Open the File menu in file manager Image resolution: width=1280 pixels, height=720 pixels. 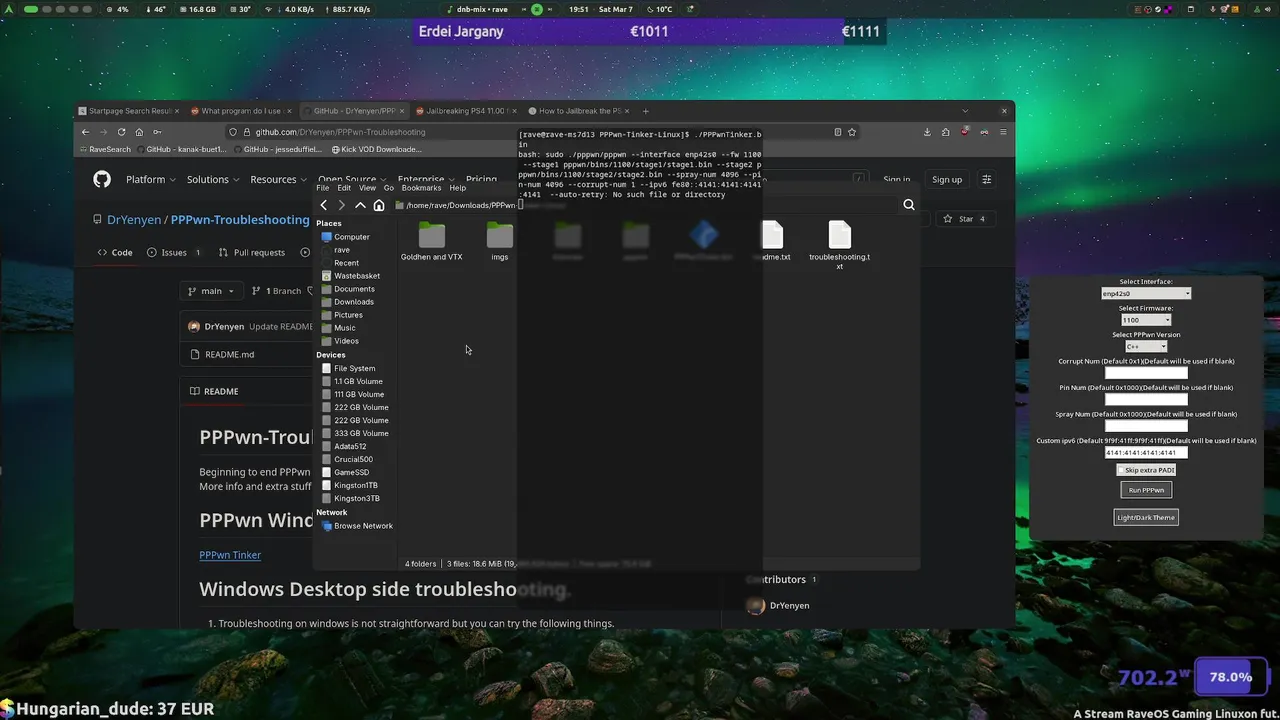[x=323, y=188]
